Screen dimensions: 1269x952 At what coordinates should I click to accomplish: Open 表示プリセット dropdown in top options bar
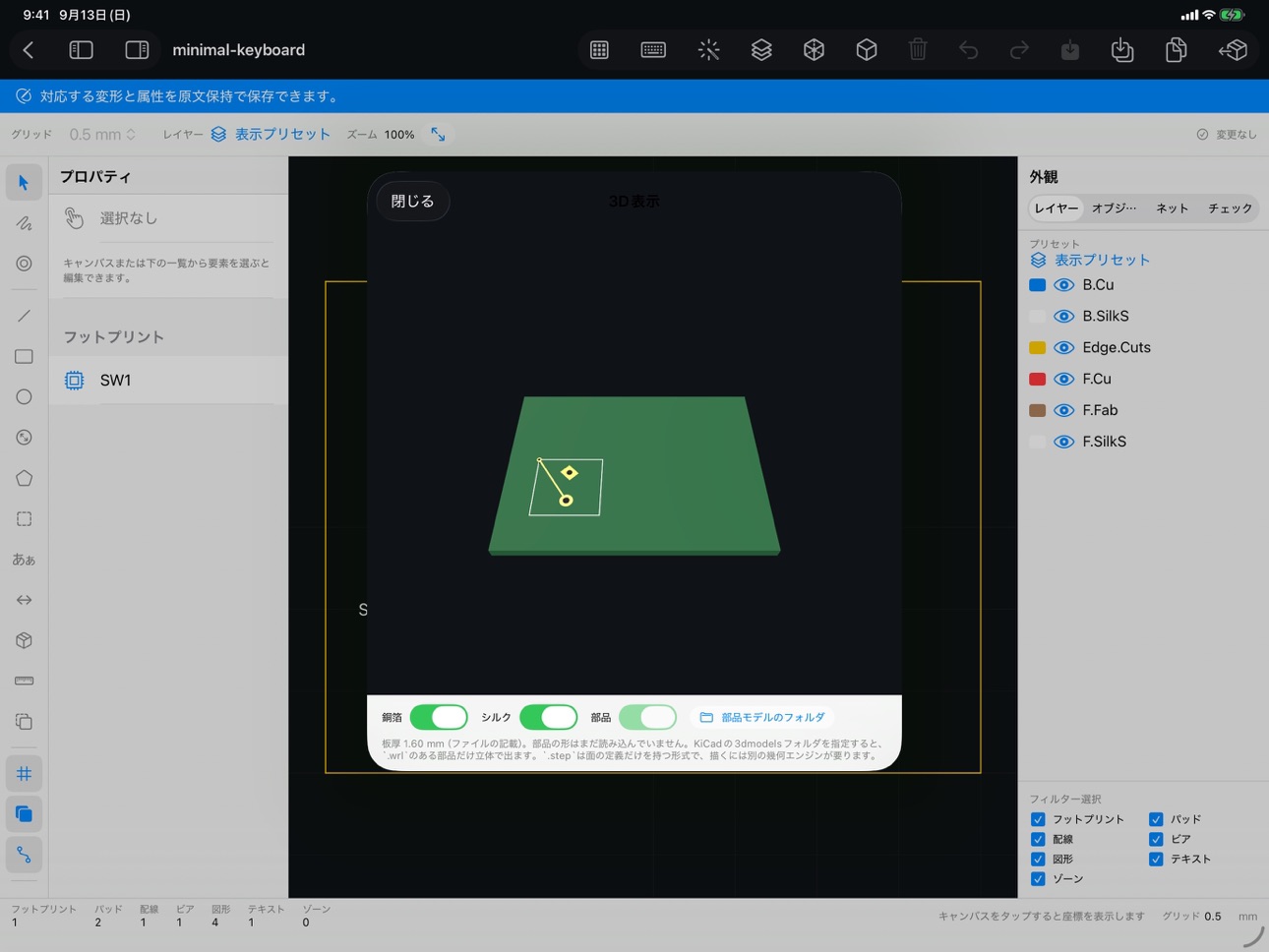(271, 135)
